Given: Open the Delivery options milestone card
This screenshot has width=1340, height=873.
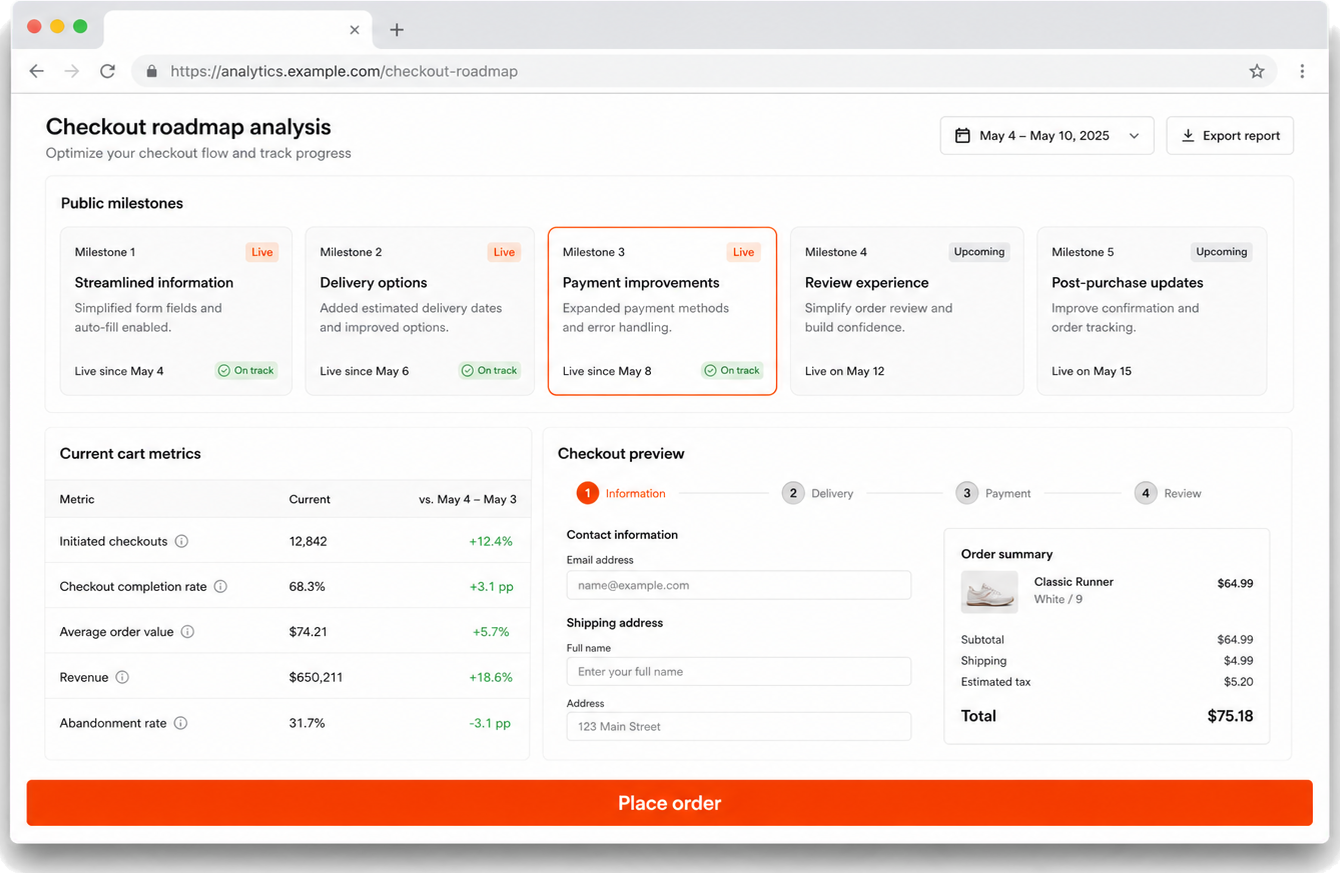Looking at the screenshot, I should (419, 311).
